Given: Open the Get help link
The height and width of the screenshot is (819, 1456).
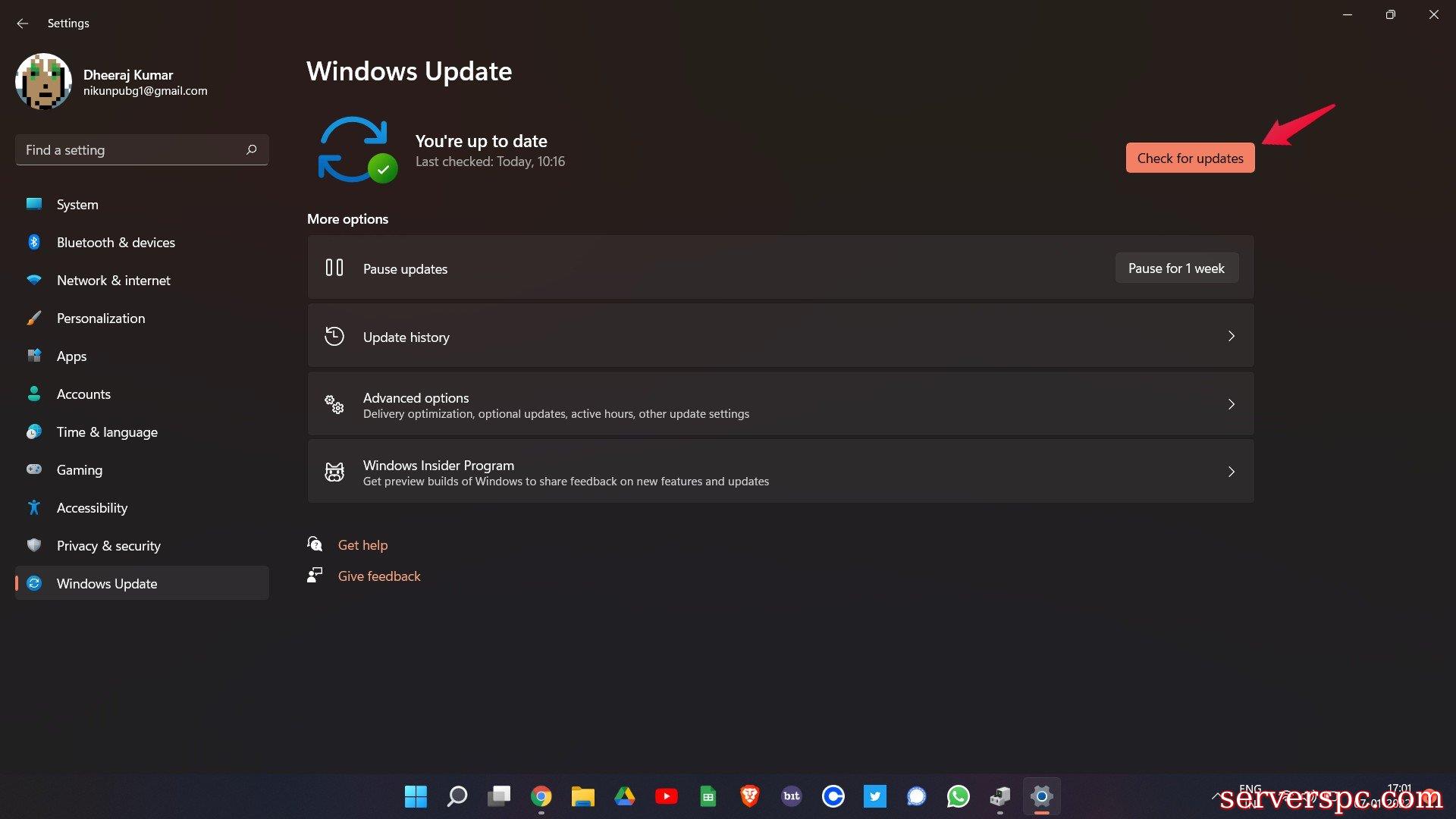Looking at the screenshot, I should pyautogui.click(x=362, y=544).
